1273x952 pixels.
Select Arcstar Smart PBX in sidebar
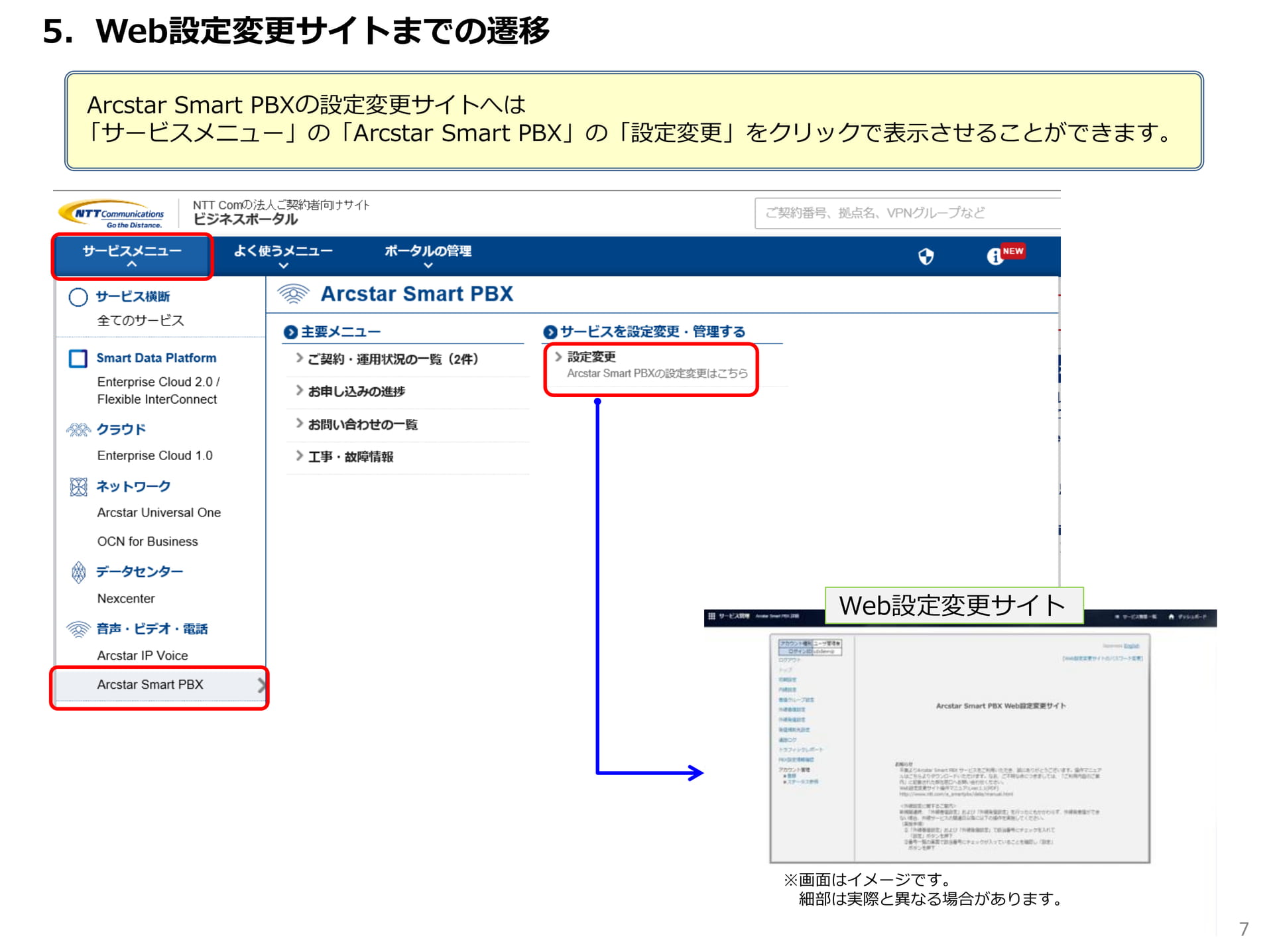pos(160,685)
